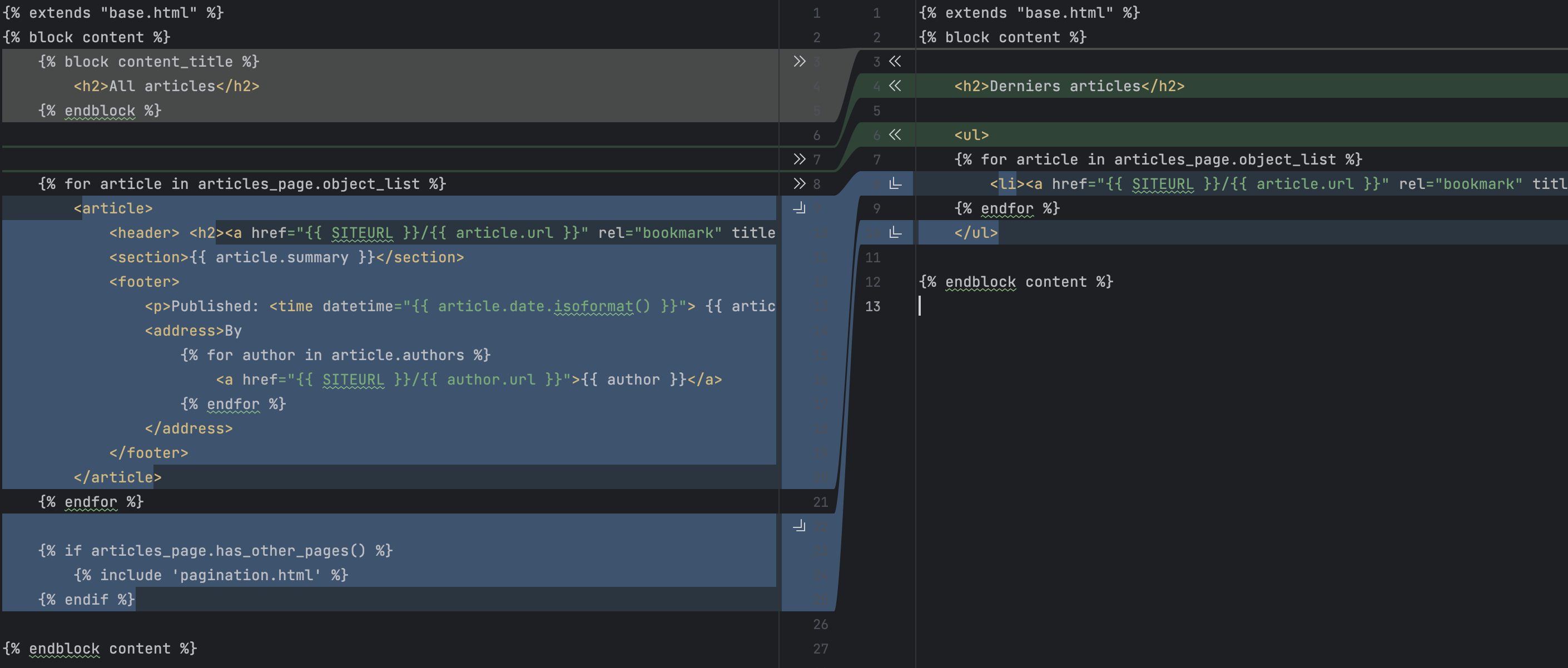Click the 'if articles_page.has_other_pages()' line

(x=216, y=551)
